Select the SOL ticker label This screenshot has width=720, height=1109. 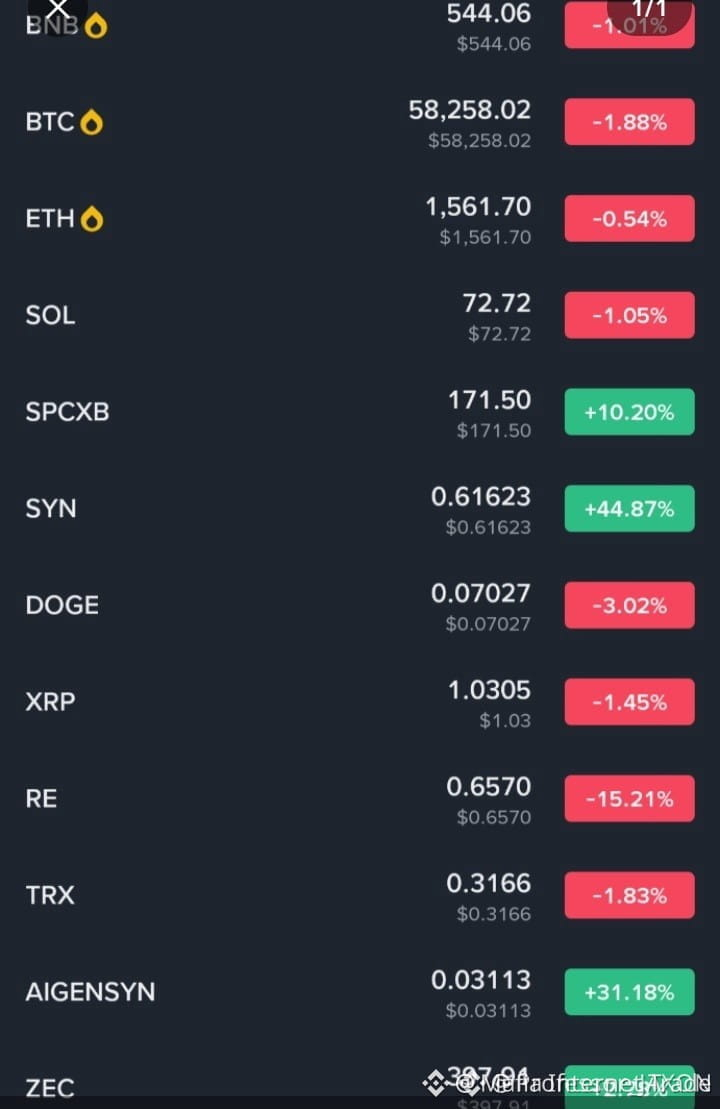(50, 315)
